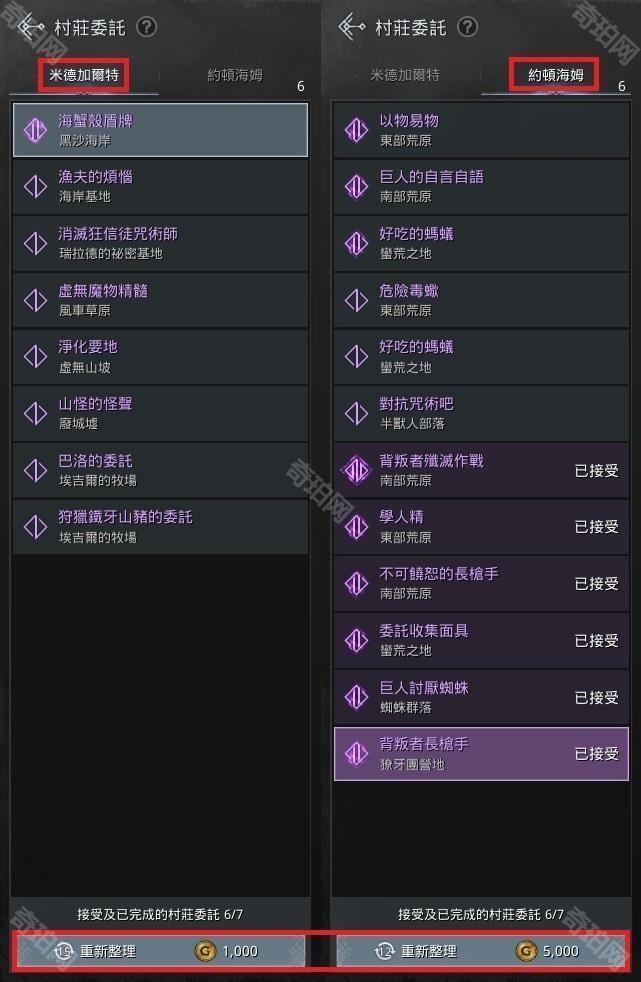Screen dimensions: 641x982
Task: Choose the 以物易物 quest in 東部荒原
Action: pos(481,130)
